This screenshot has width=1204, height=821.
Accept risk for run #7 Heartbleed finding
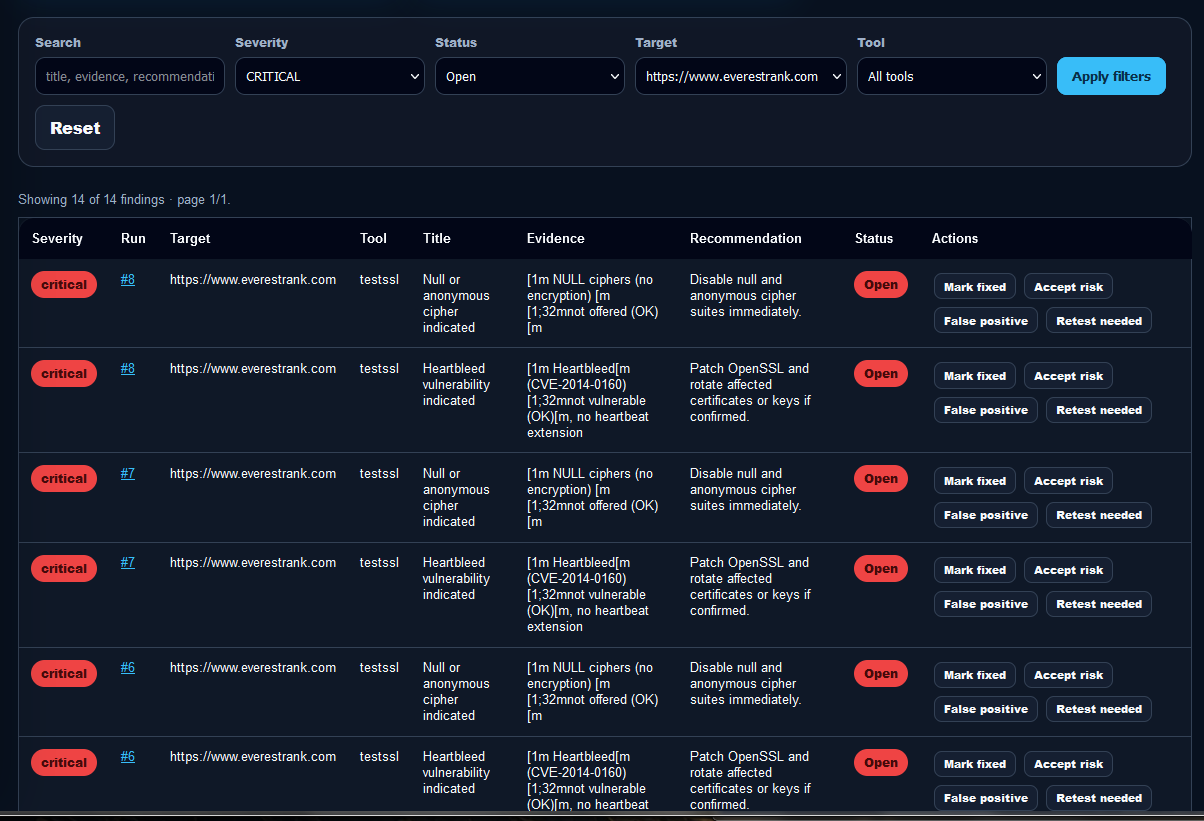(1068, 570)
